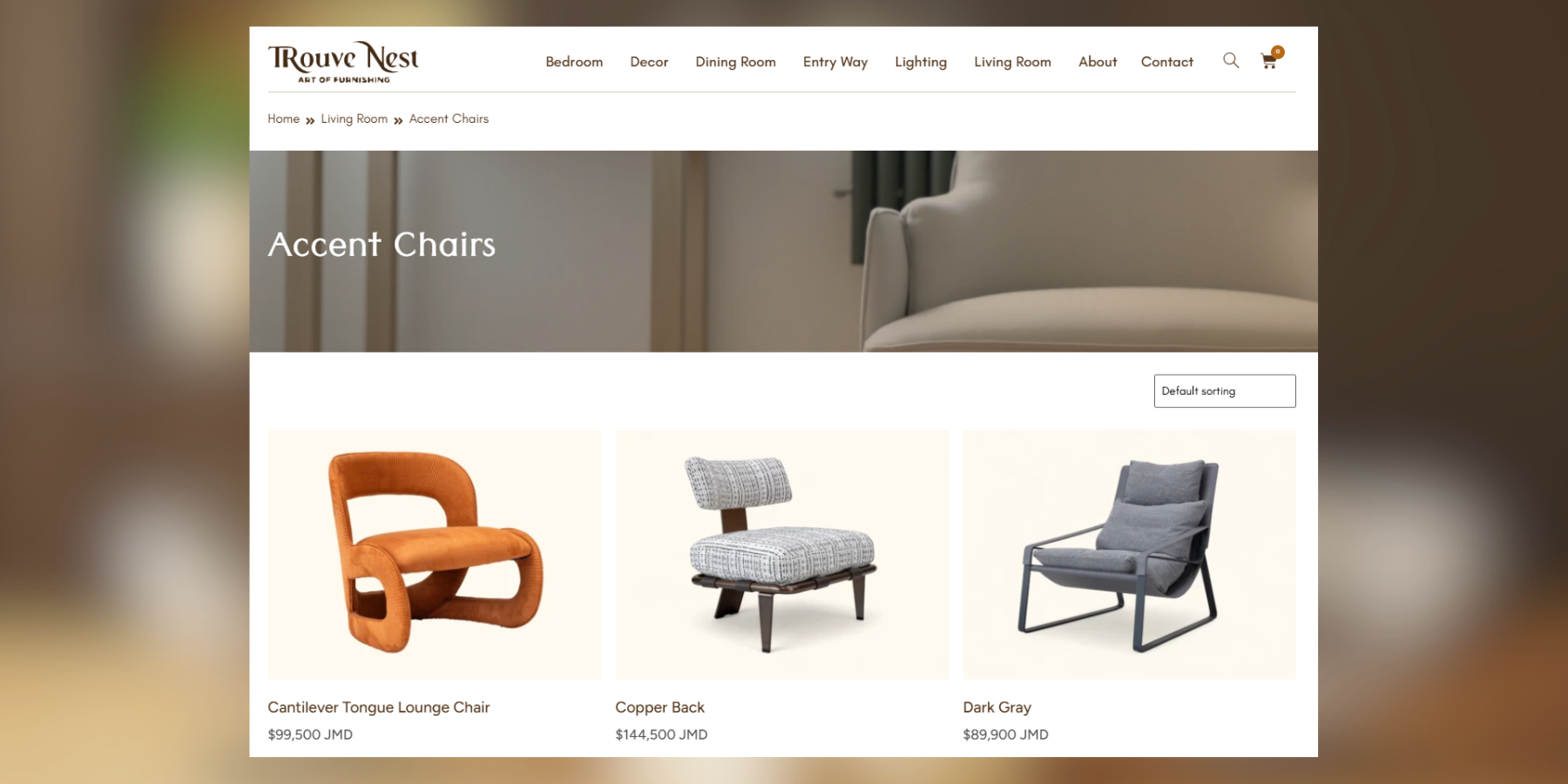
Task: Open Cantilever Tongue Lounge Chair title link
Action: (379, 707)
